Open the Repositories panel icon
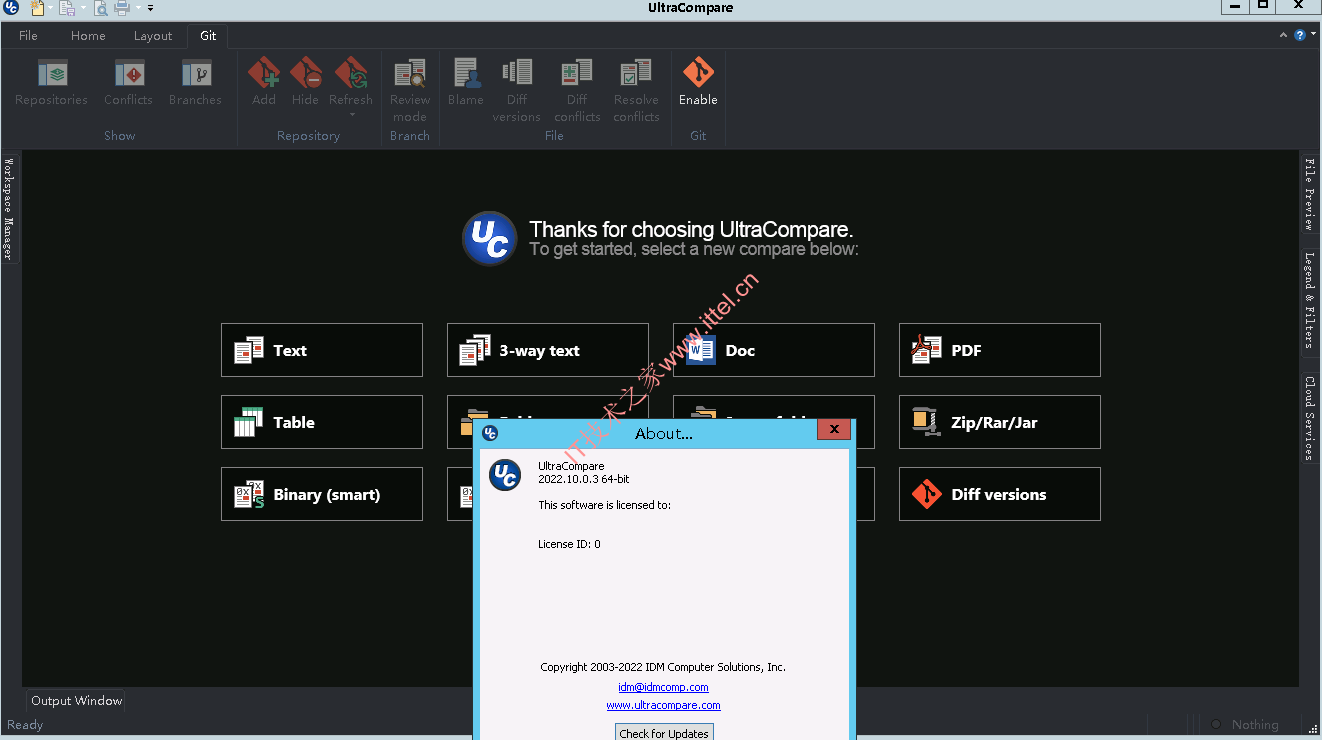Viewport: 1322px width, 740px height. [x=52, y=74]
